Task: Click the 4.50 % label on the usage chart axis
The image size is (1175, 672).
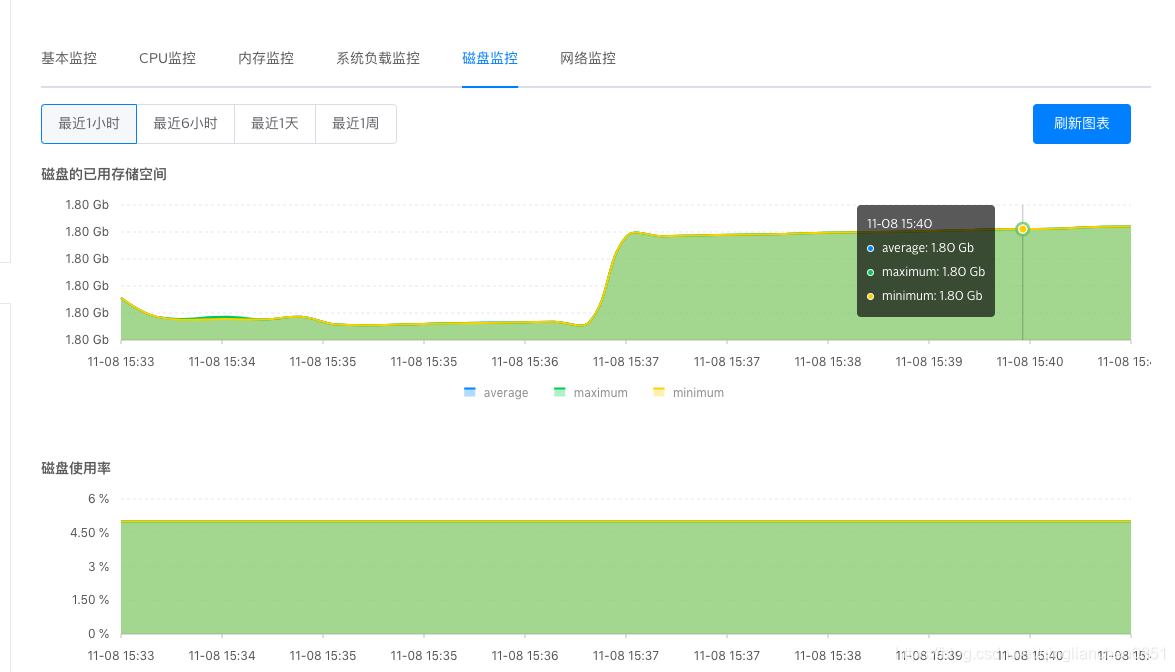Action: 89,533
